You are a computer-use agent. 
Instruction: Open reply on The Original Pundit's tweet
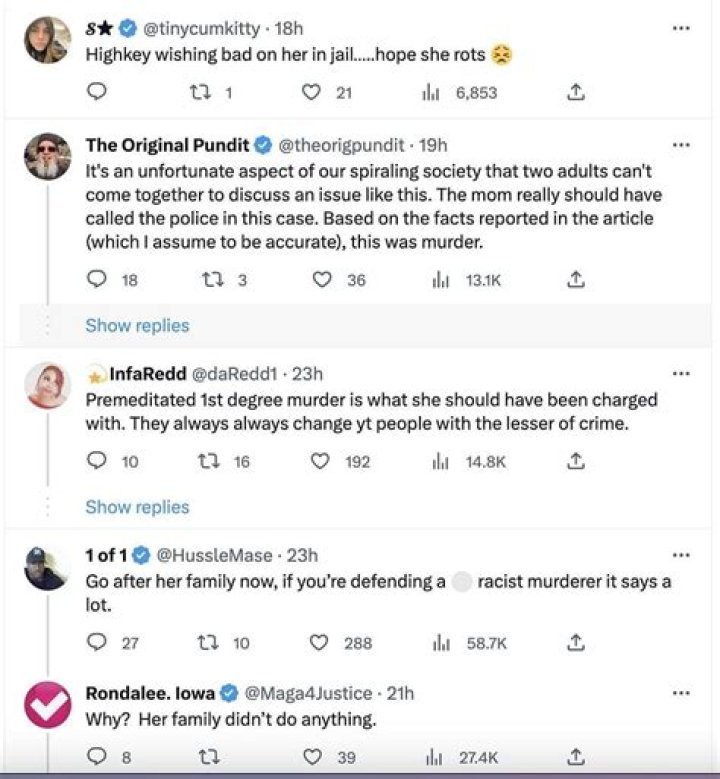point(96,280)
